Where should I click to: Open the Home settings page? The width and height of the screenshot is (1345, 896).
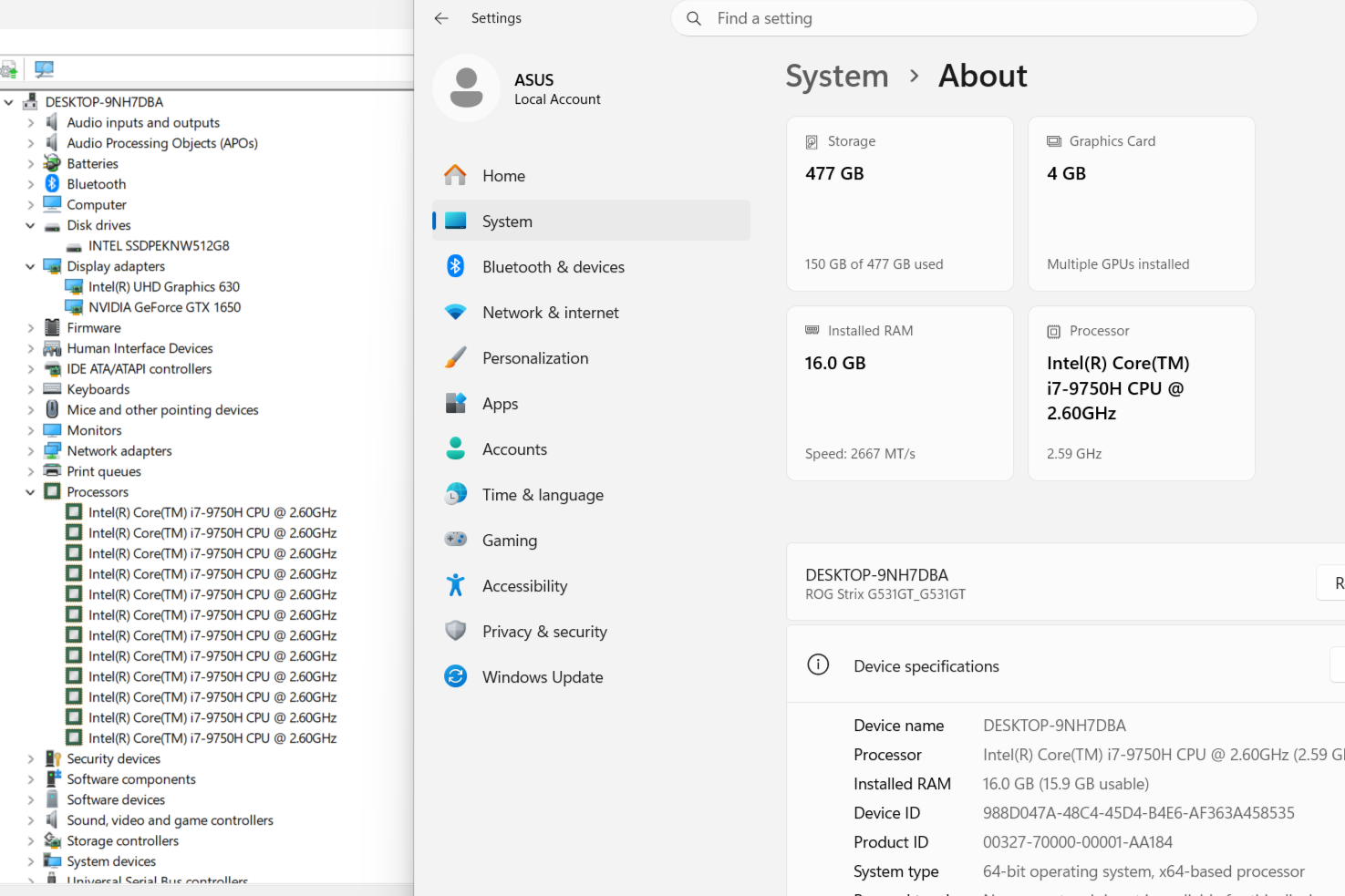point(591,175)
